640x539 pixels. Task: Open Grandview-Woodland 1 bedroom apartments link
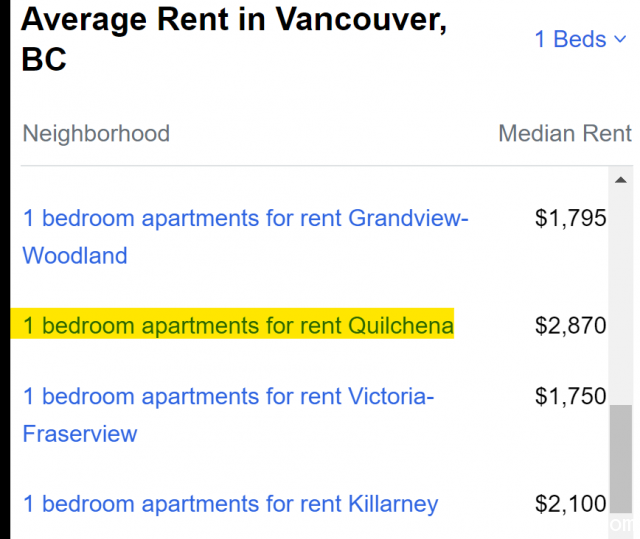pyautogui.click(x=245, y=237)
